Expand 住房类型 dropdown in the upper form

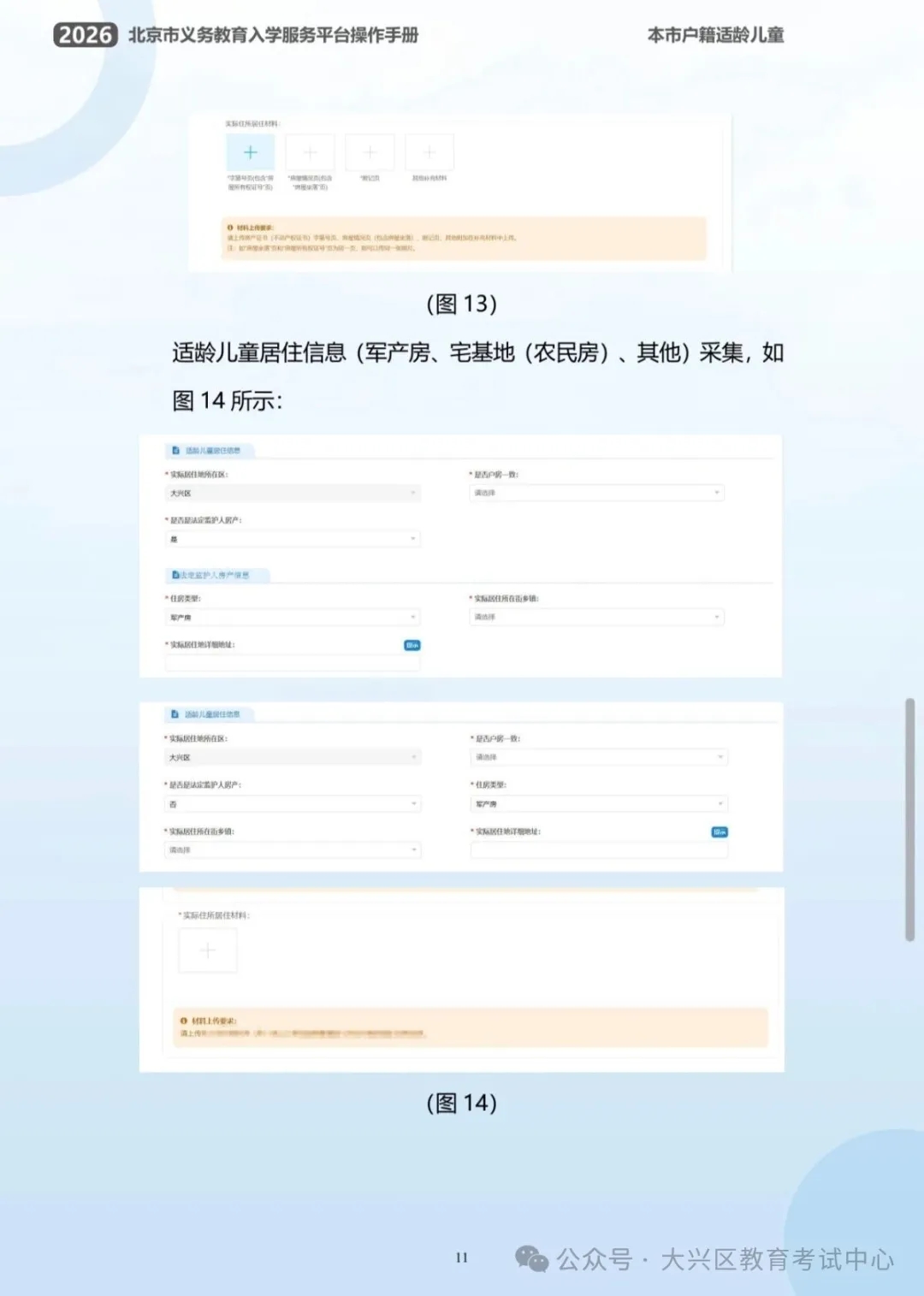pyautogui.click(x=292, y=617)
